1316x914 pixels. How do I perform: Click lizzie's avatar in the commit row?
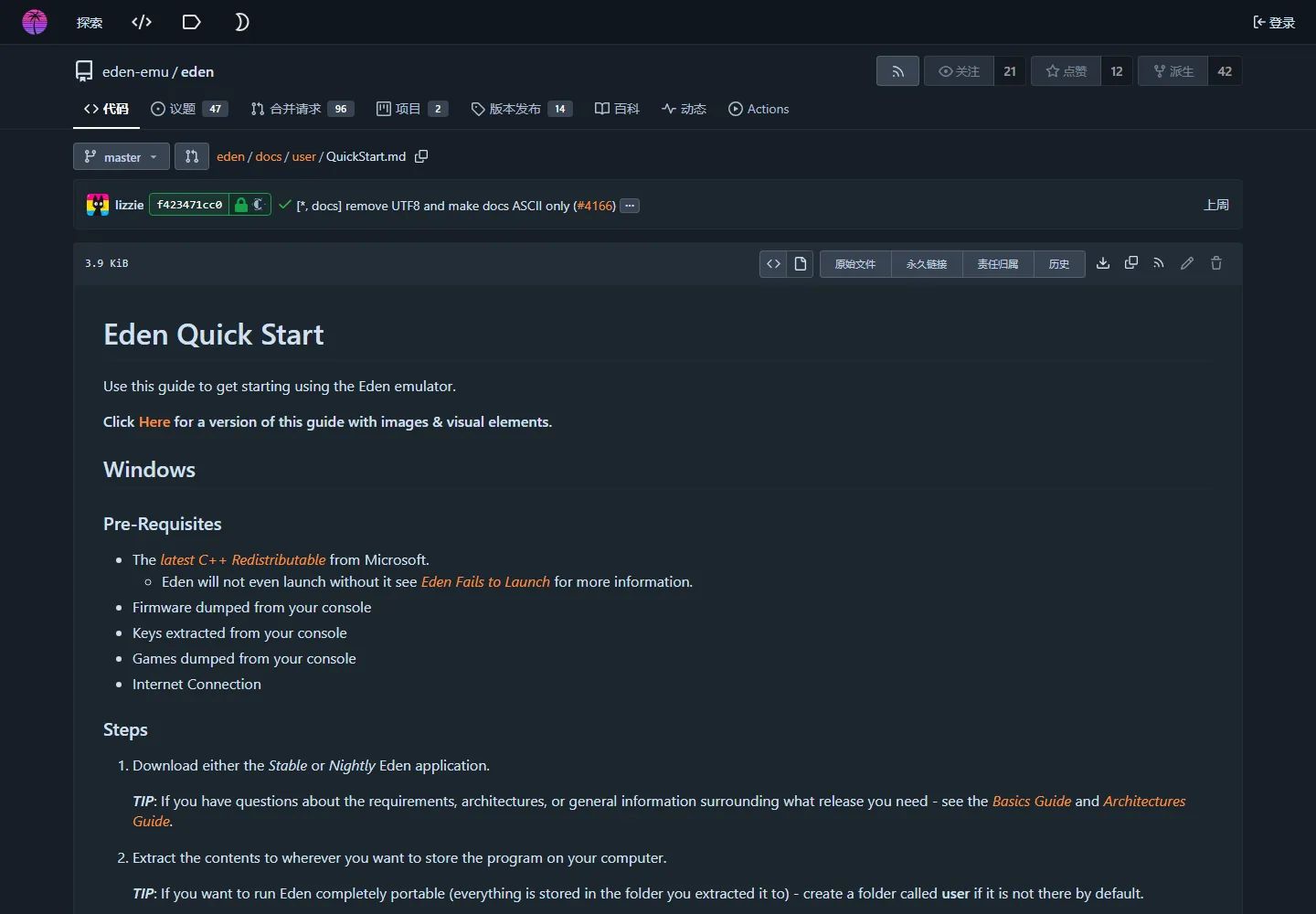(x=98, y=205)
